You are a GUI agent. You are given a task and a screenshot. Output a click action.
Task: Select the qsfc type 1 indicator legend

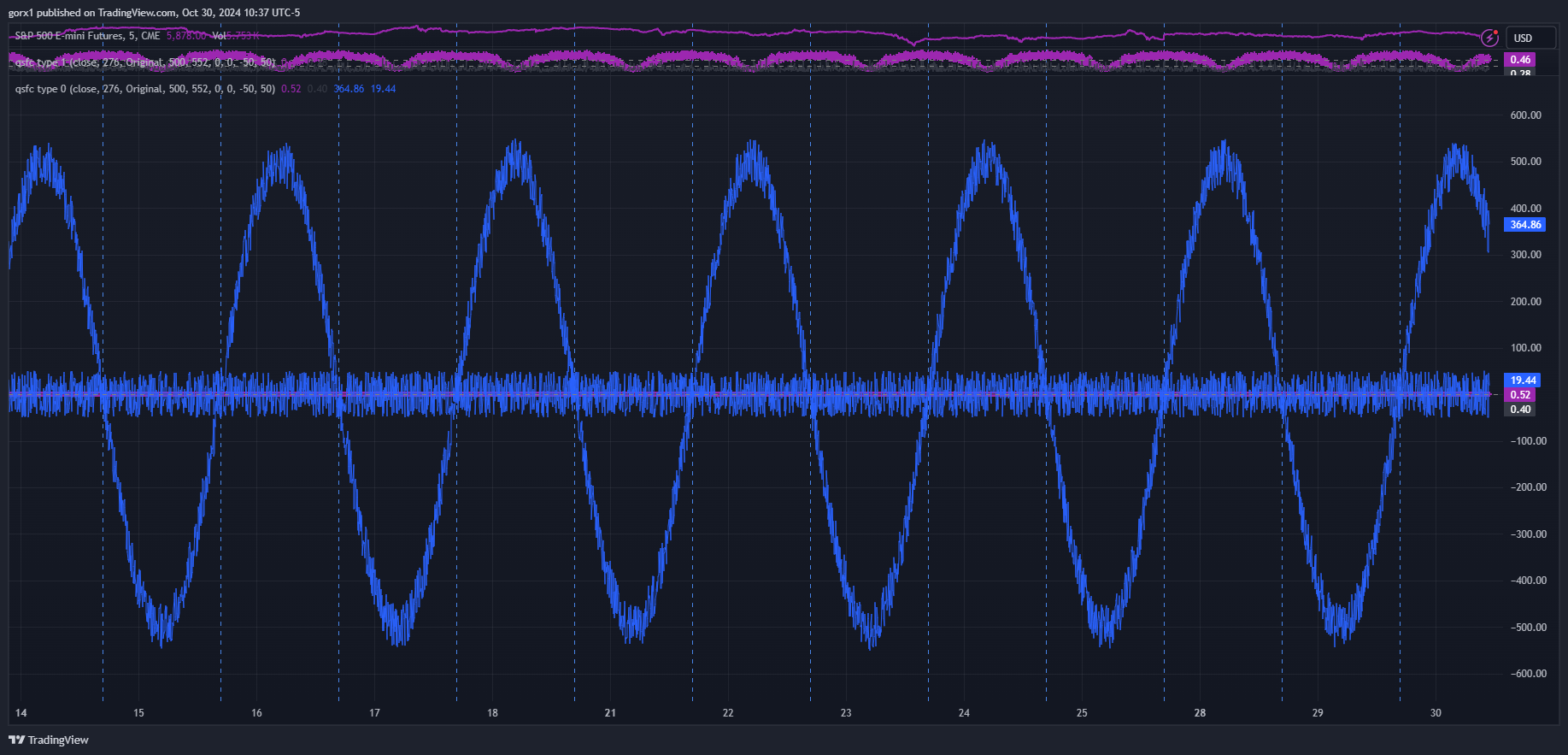click(145, 62)
